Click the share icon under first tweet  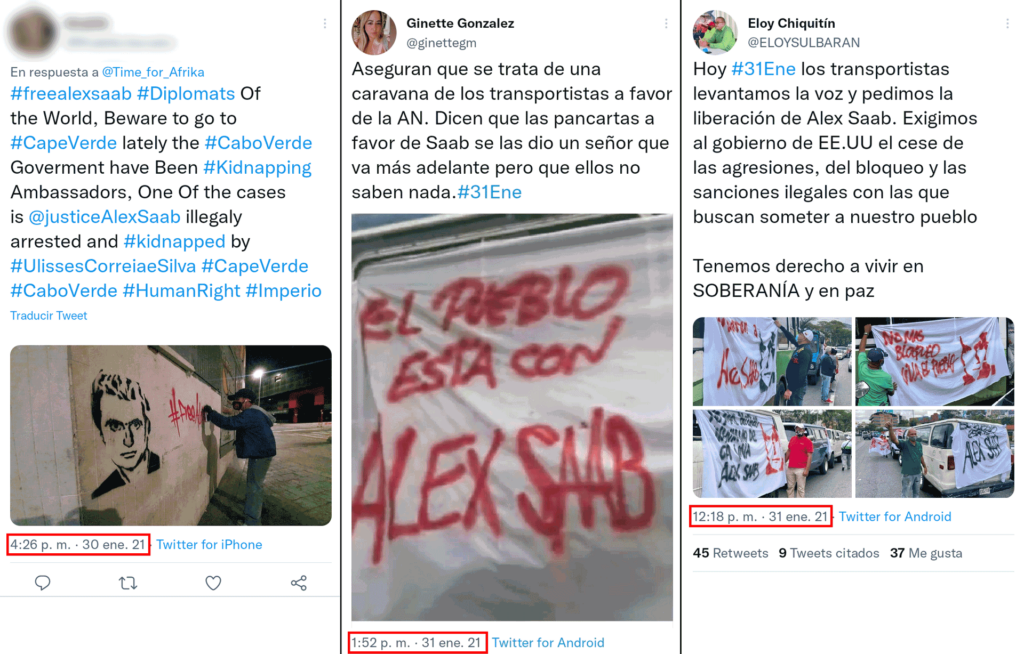point(298,583)
